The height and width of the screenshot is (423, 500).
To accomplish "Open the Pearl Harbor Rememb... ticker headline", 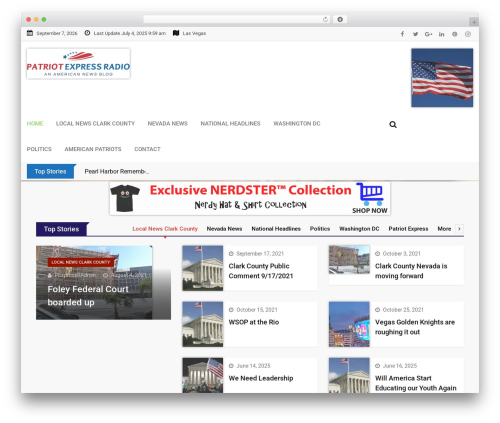I will click(117, 171).
